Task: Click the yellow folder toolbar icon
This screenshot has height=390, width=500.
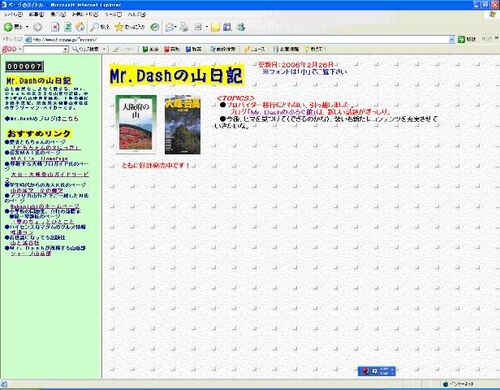Action: coord(215,27)
